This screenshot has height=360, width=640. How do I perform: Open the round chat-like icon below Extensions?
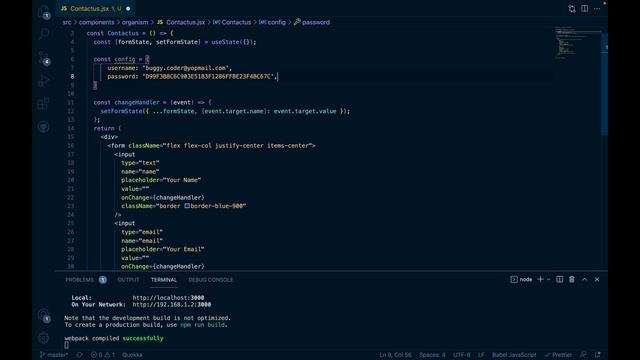coord(44,127)
